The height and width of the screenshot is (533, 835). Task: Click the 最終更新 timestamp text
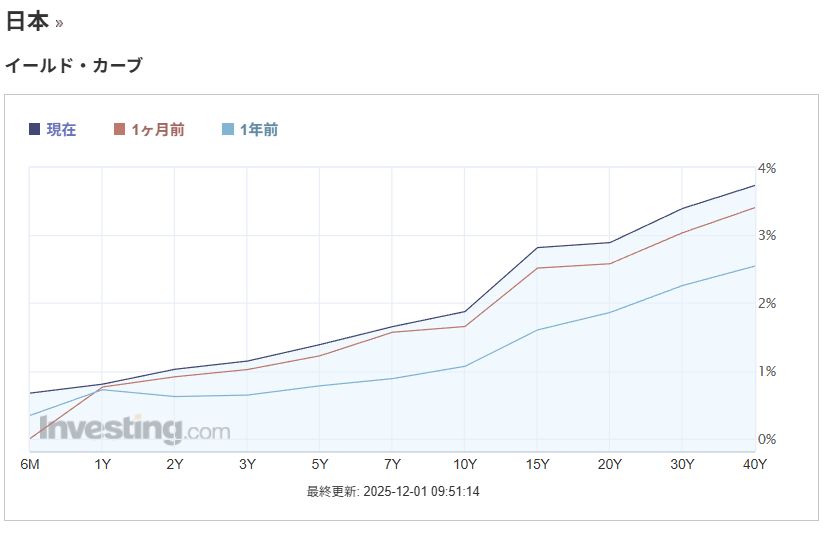(393, 492)
